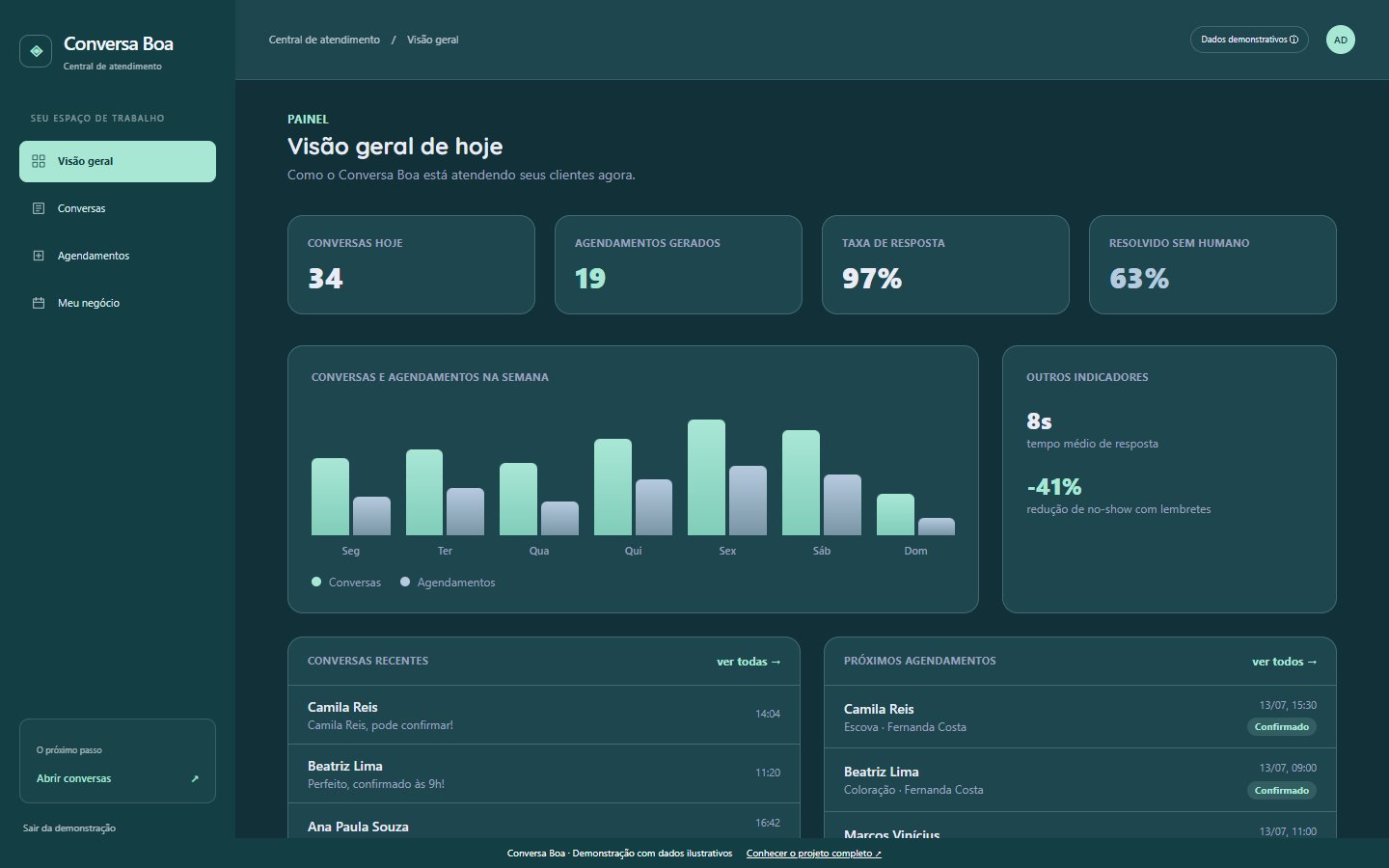This screenshot has height=868, width=1389.
Task: Click the Agendamentos sidebar icon
Action: (x=39, y=256)
